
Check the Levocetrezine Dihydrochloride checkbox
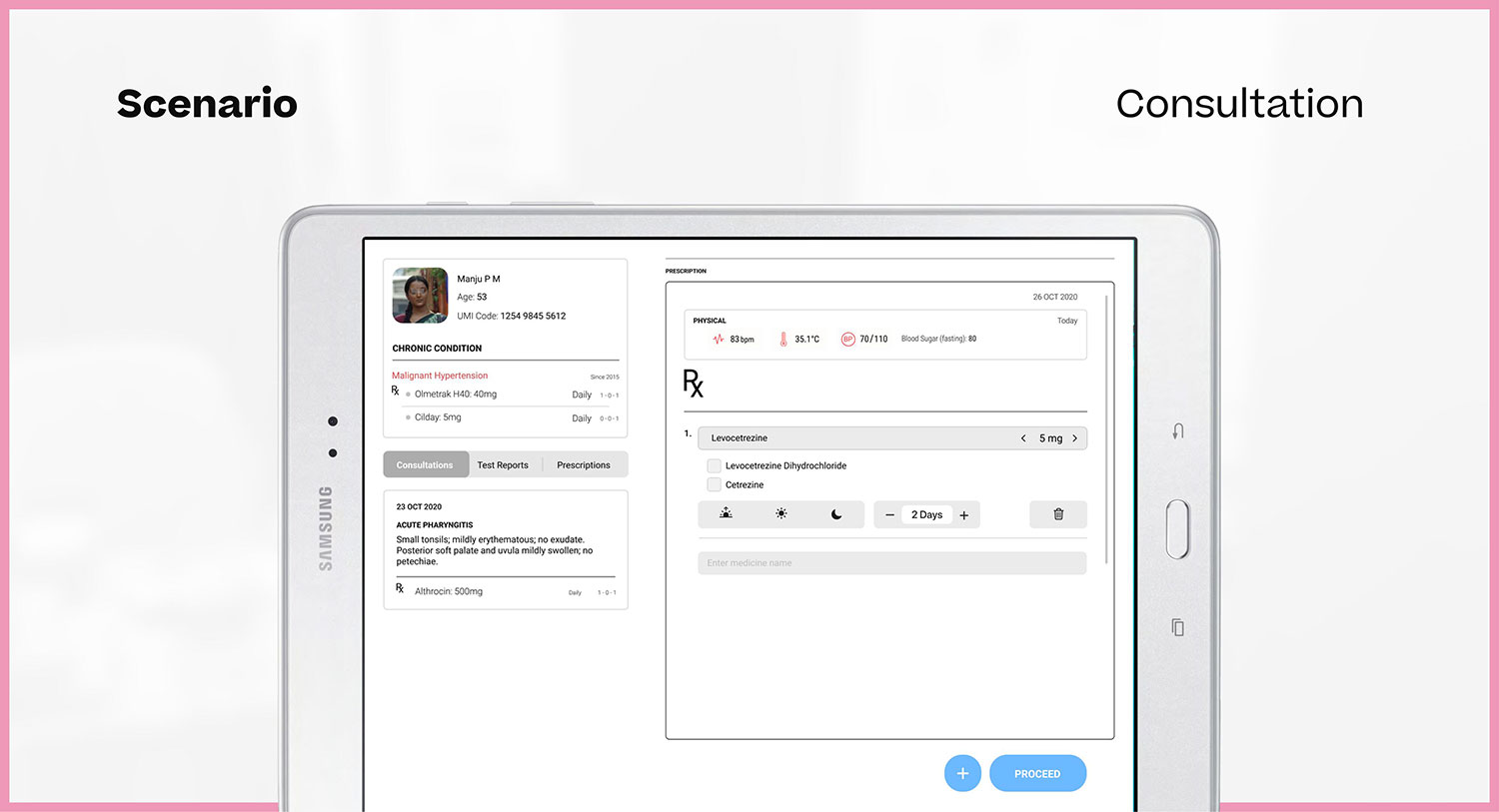coord(715,465)
